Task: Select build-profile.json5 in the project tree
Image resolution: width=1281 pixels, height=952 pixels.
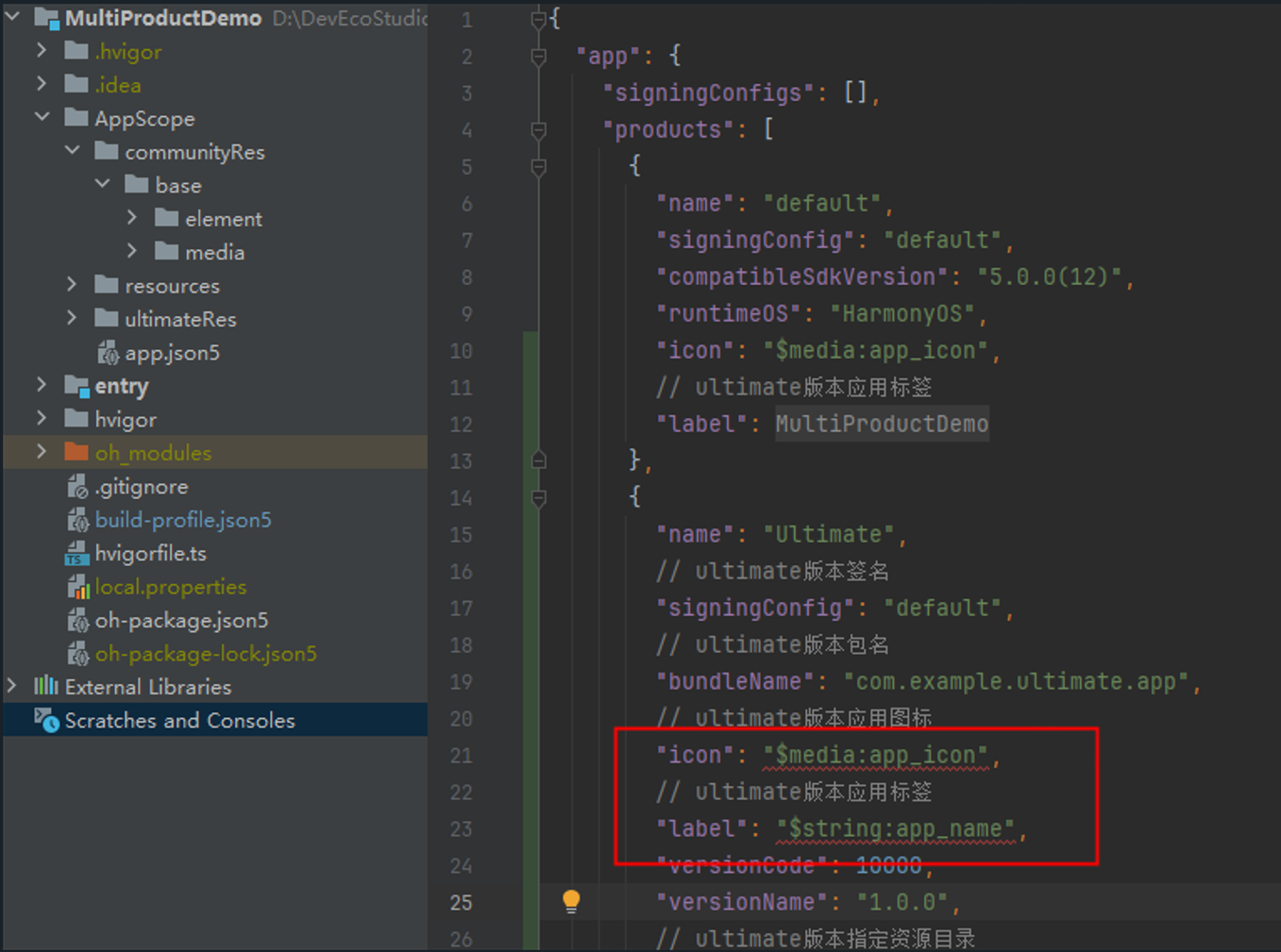Action: (183, 519)
